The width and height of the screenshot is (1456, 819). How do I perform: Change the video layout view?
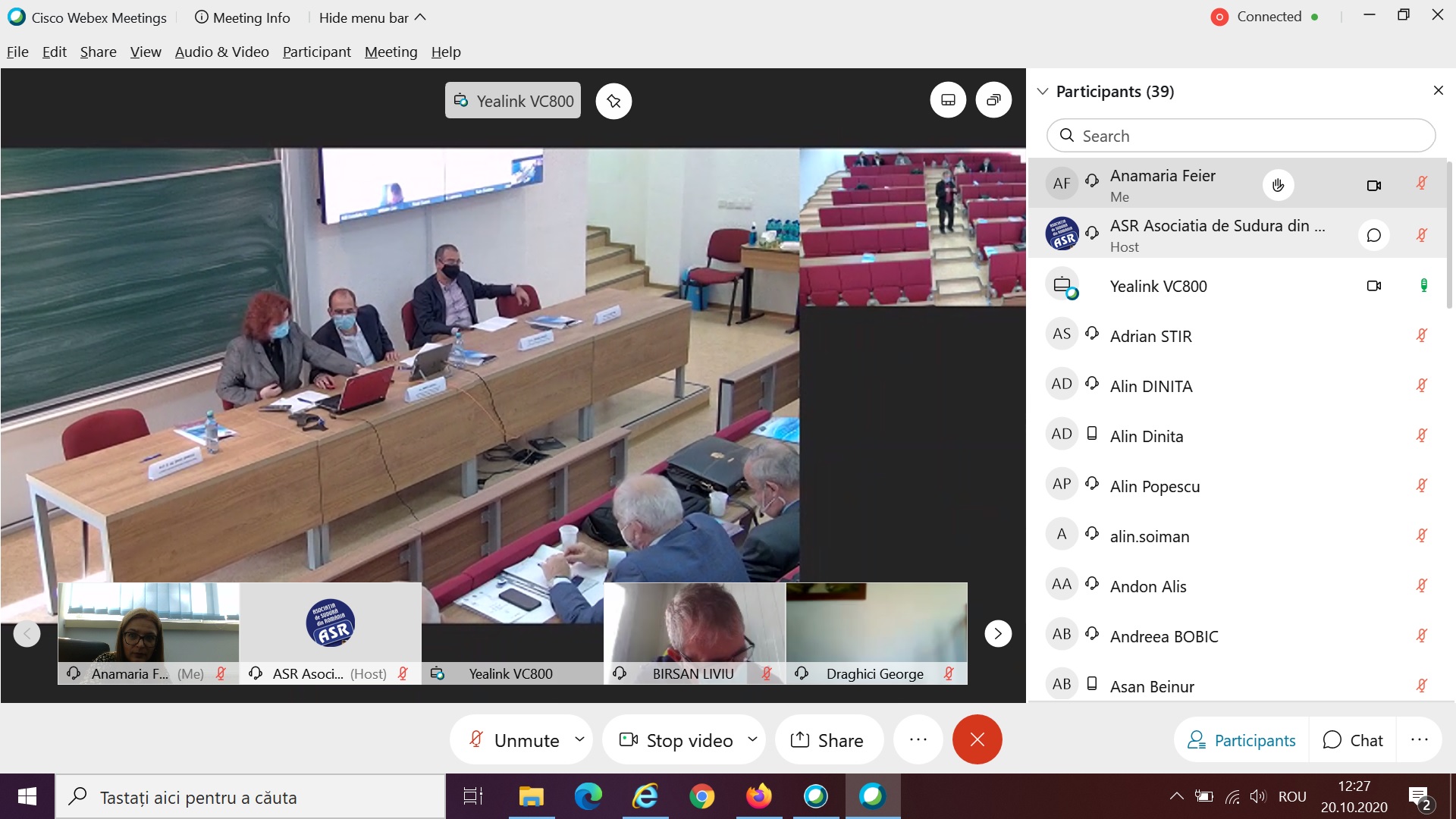point(948,100)
